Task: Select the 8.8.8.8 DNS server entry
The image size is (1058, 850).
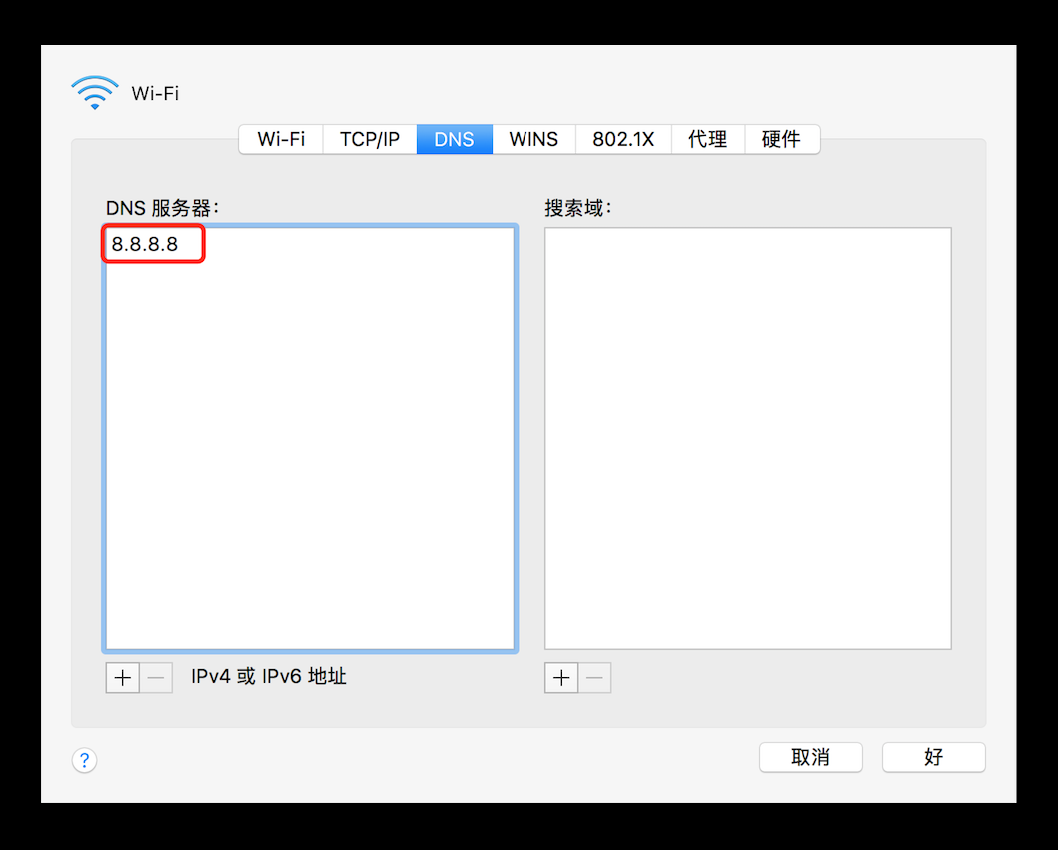Action: (152, 243)
